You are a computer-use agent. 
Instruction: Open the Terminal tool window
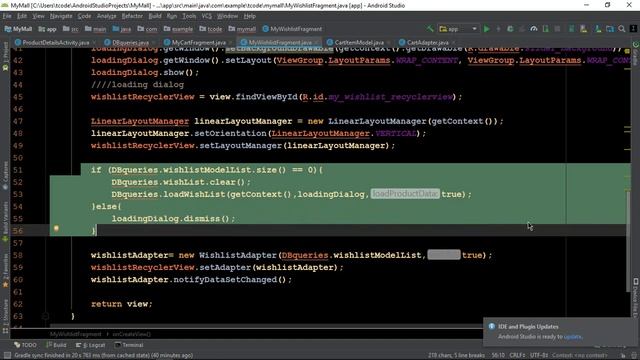click(x=129, y=345)
